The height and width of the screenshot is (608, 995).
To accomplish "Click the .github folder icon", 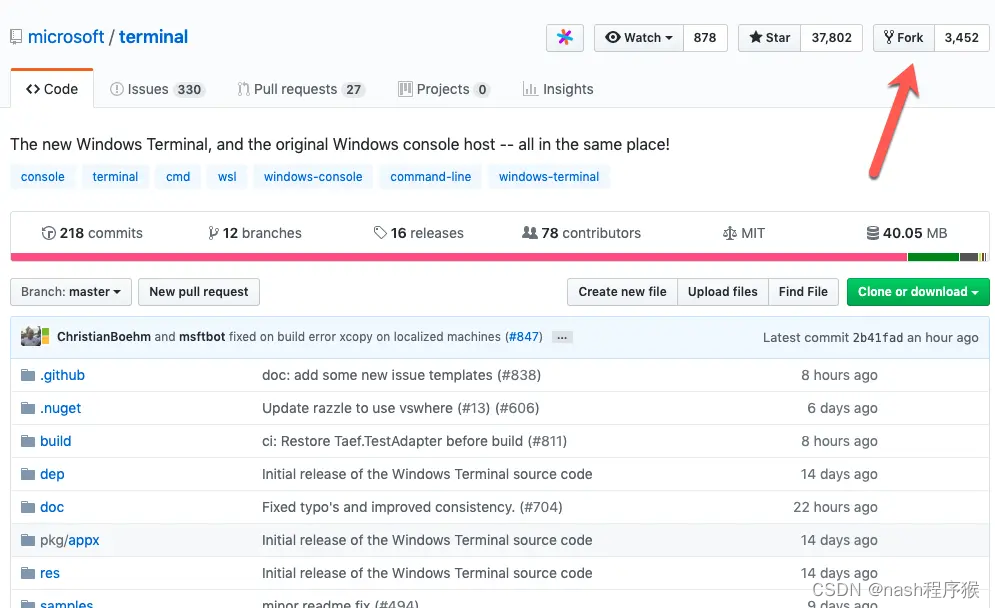I will coord(28,375).
